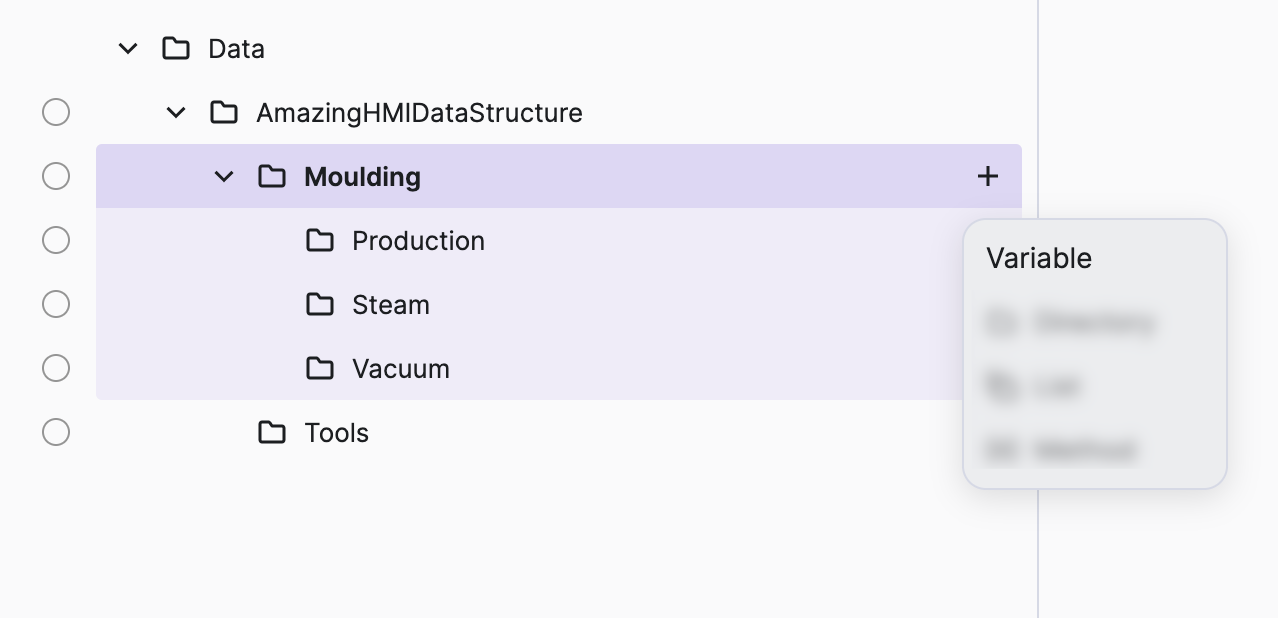Select the radio button for Vacuum
The width and height of the screenshot is (1278, 618).
56,369
